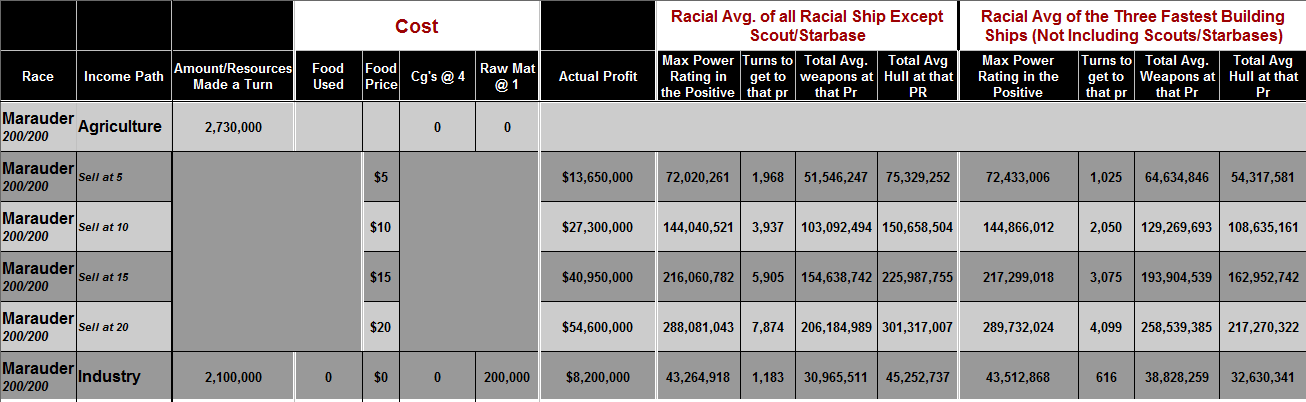Select the 32,630,341 hull cell
Viewport: 1306px width, 402px height.
click(1263, 377)
